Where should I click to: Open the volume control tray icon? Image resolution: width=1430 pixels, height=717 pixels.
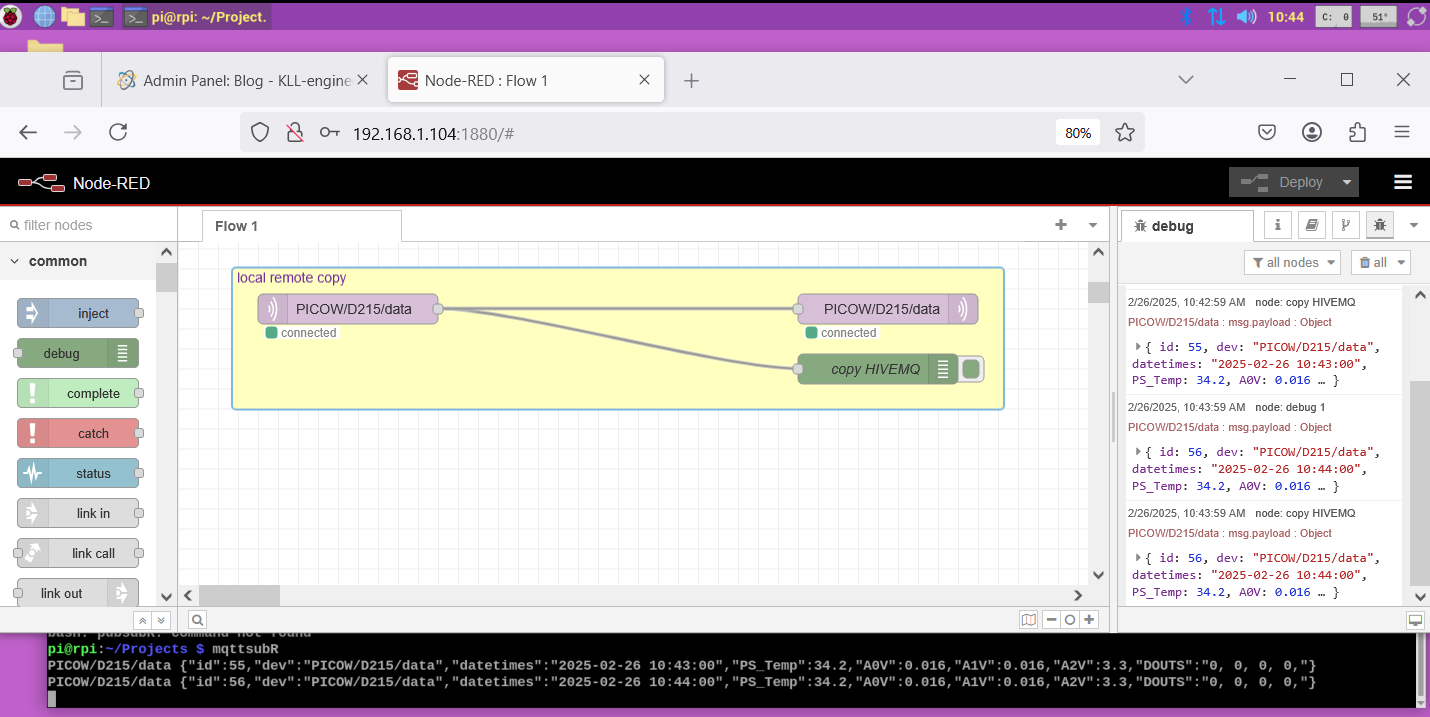pyautogui.click(x=1246, y=16)
